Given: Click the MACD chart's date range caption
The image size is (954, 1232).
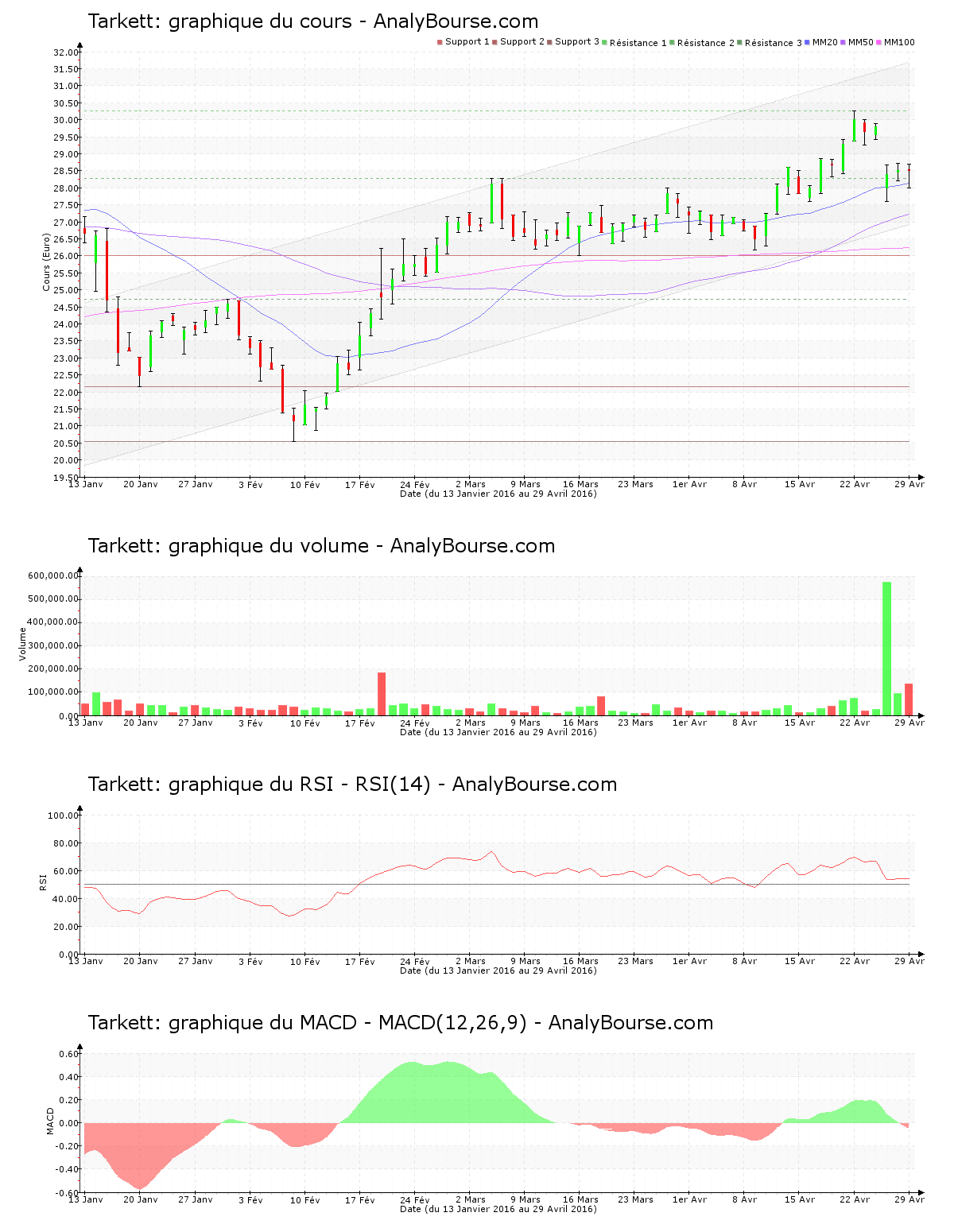Looking at the screenshot, I should (x=498, y=1209).
